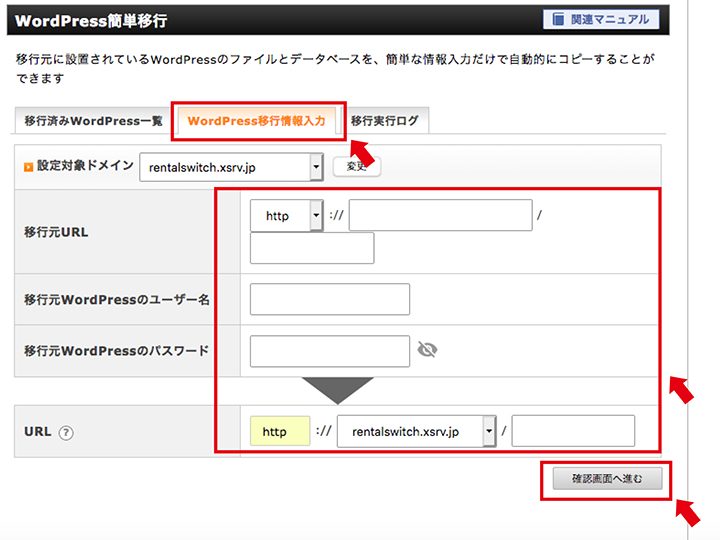
Task: Focus the 移行元URL domain input field
Action: (440, 215)
